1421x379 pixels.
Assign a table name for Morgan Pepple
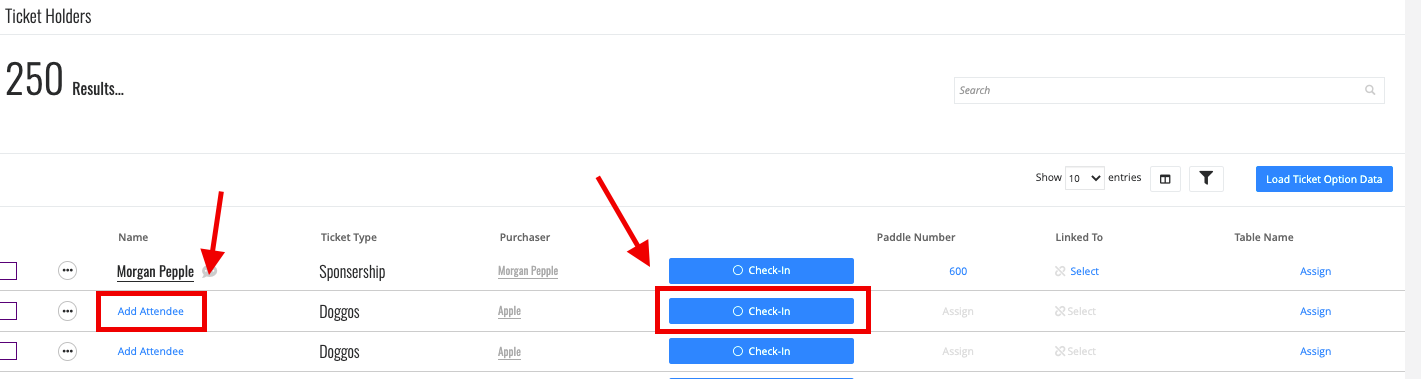1315,271
